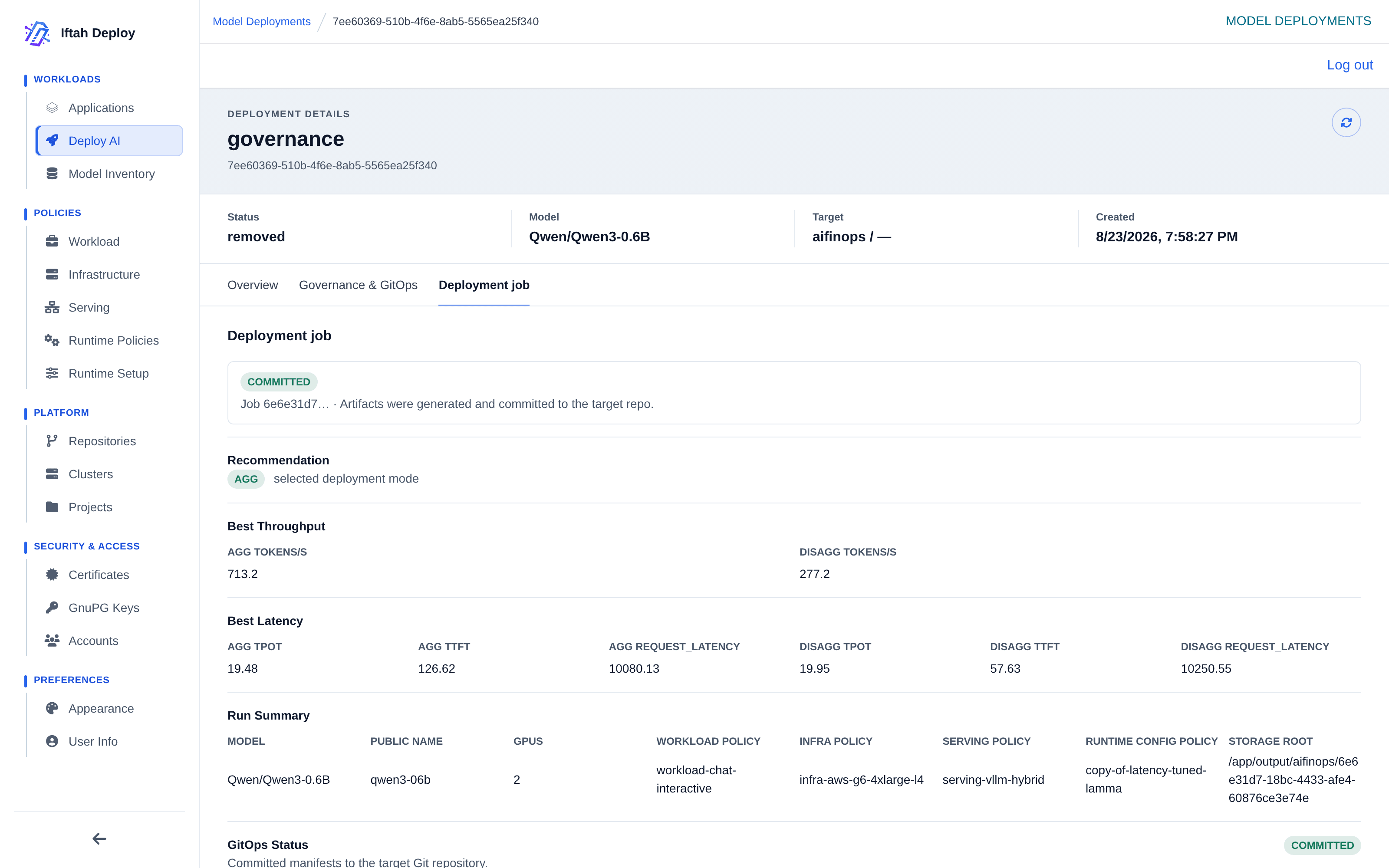1389x868 pixels.
Task: Click workload policy workload-chat-interactive cell
Action: [x=696, y=779]
